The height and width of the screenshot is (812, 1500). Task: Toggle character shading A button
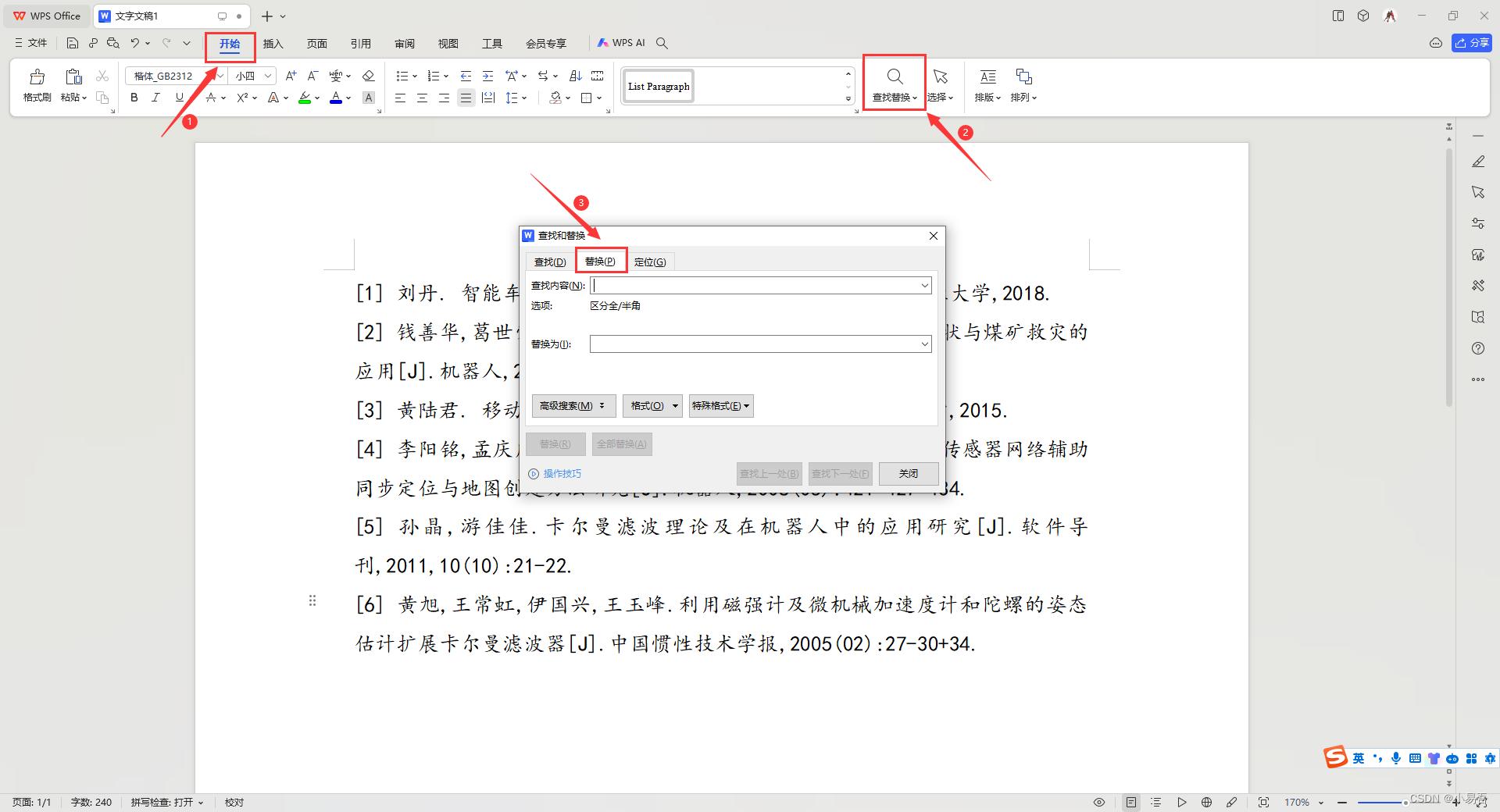click(369, 98)
